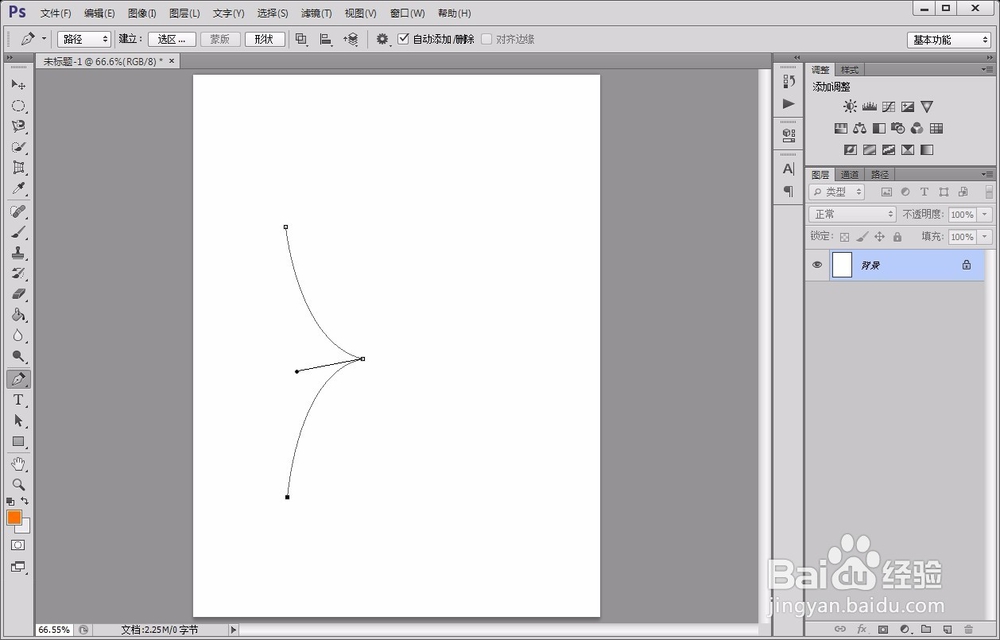The image size is (1000, 640).
Task: Add a Curves adjustment layer
Action: pos(888,106)
